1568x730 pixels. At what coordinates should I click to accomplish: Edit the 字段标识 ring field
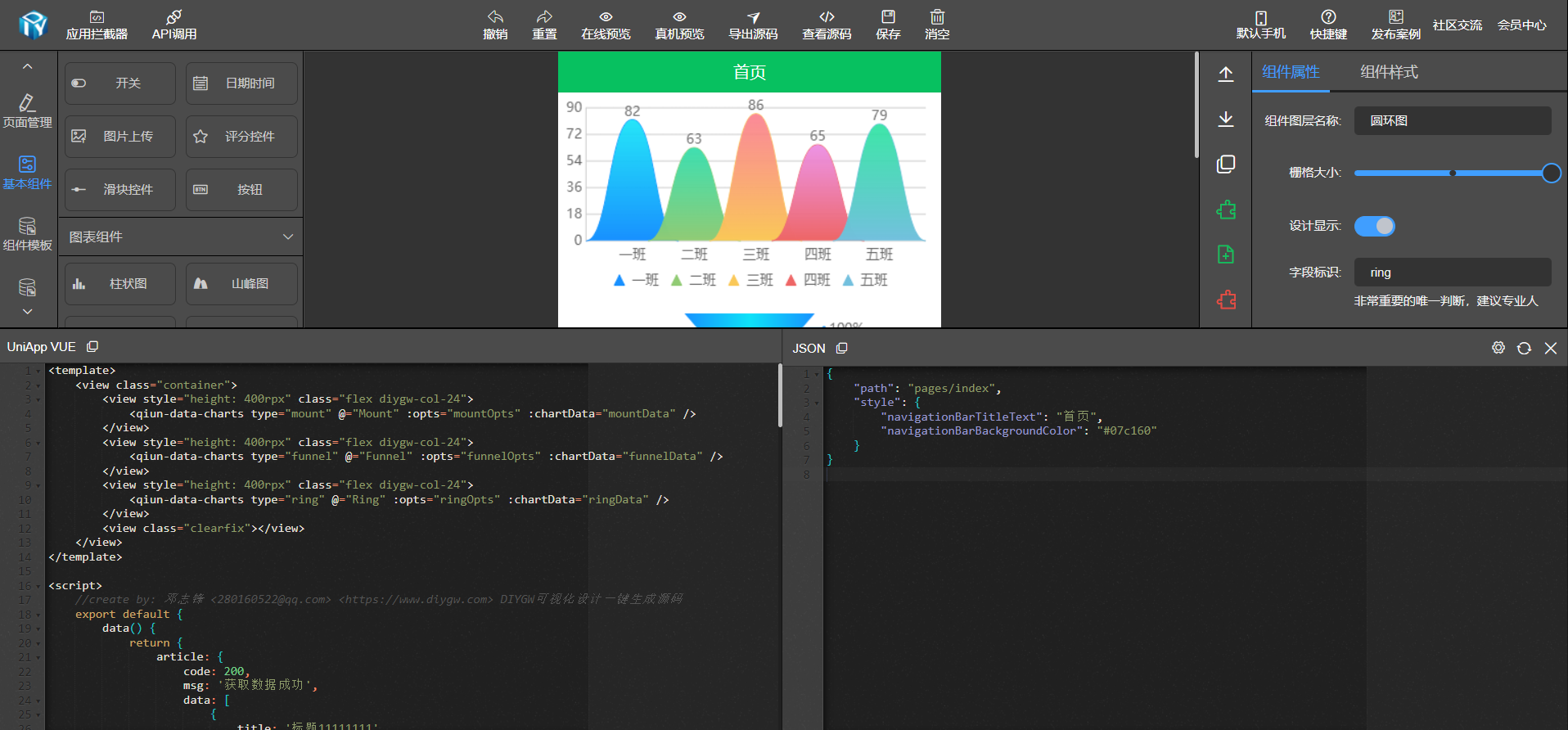(x=1453, y=273)
